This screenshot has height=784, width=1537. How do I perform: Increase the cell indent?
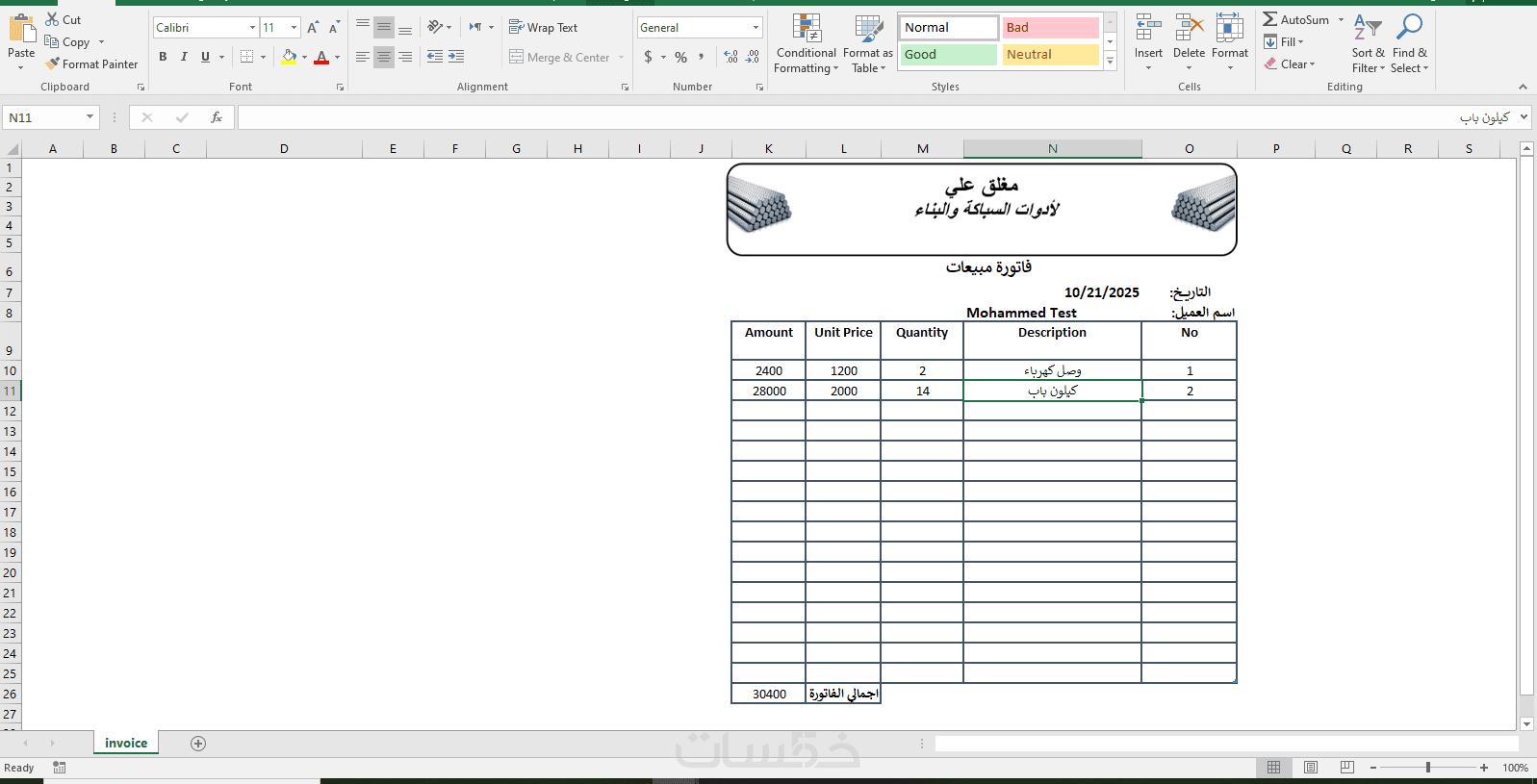click(456, 57)
